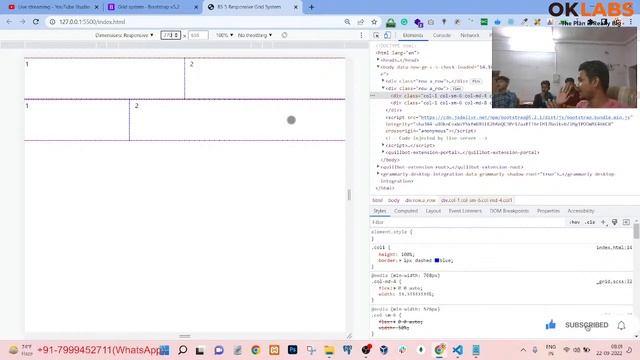The height and width of the screenshot is (360, 640).
Task: Open the Dimensions Responsive dropdown
Action: (124, 35)
